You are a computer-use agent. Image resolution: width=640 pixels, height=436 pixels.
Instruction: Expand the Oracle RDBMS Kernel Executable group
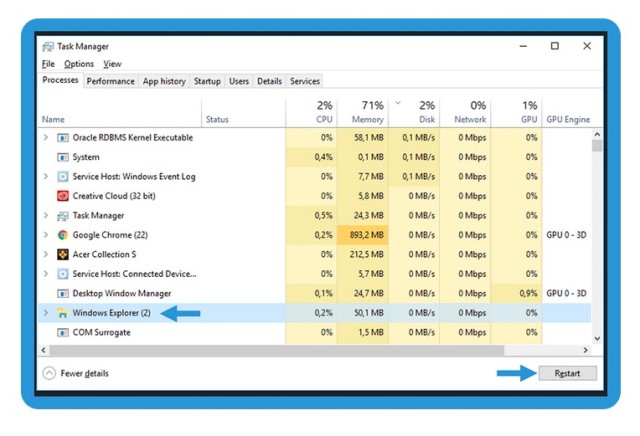[x=46, y=138]
